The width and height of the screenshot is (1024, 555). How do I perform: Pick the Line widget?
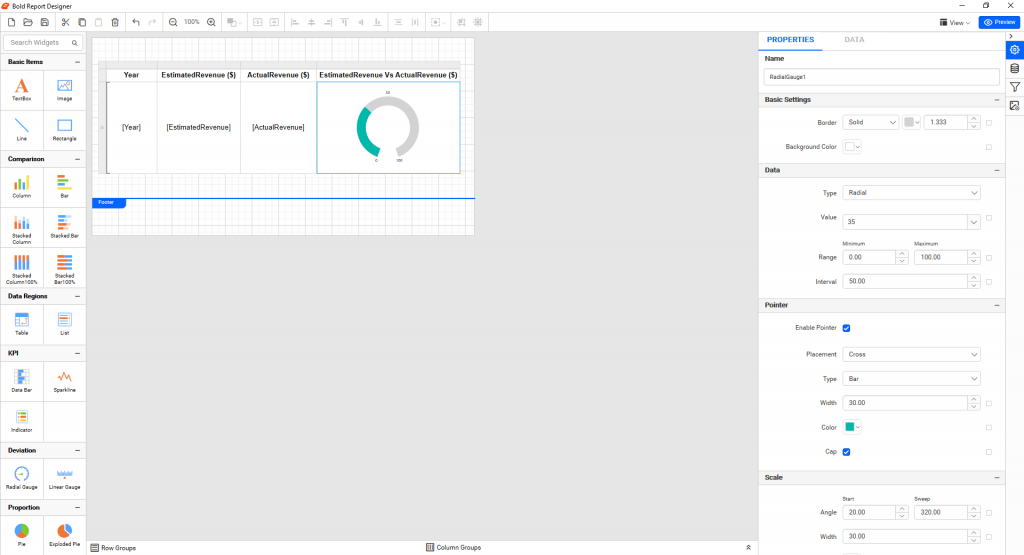coord(22,129)
